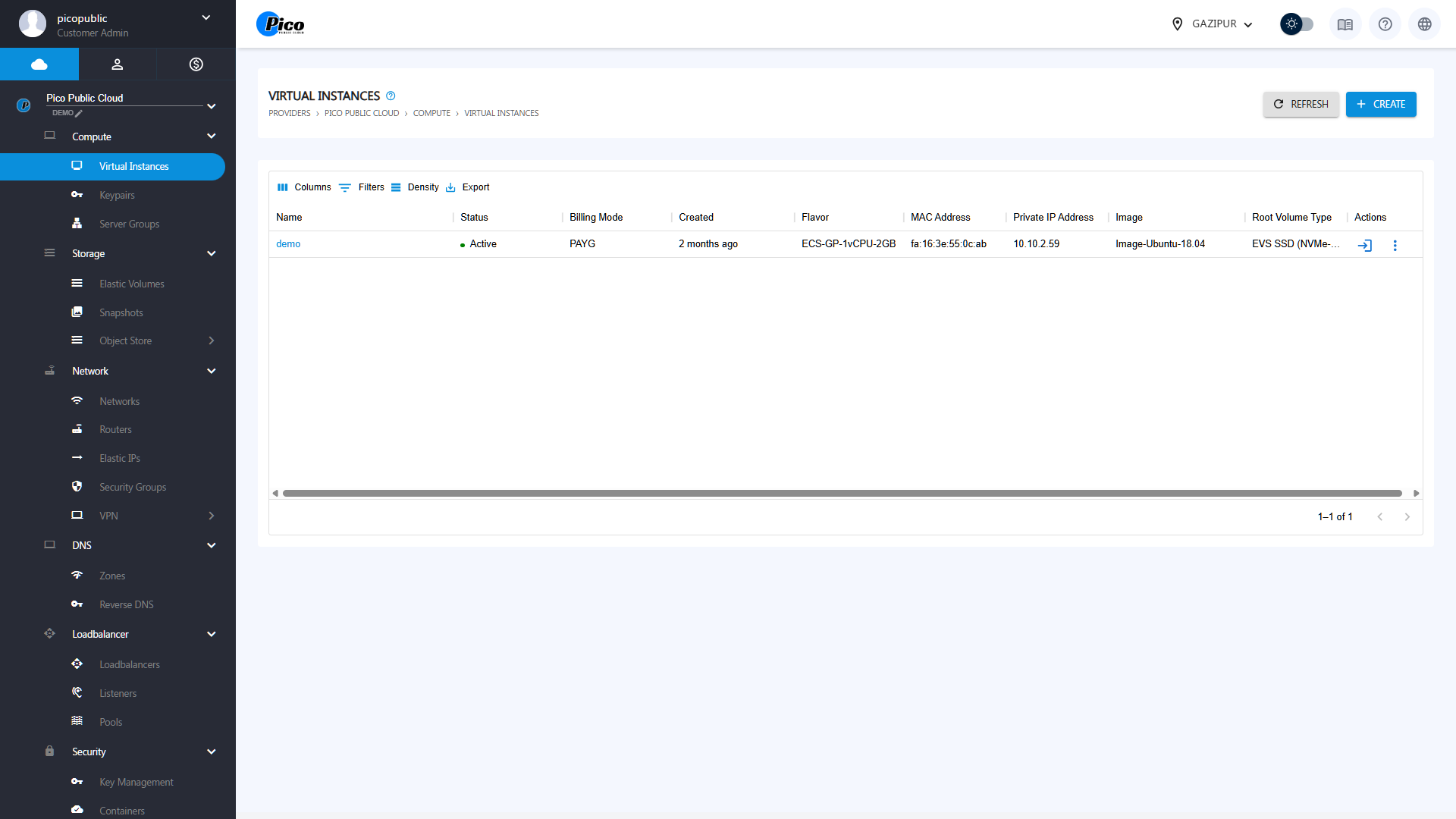1456x819 pixels.
Task: Open the documentation book icon
Action: click(x=1345, y=24)
